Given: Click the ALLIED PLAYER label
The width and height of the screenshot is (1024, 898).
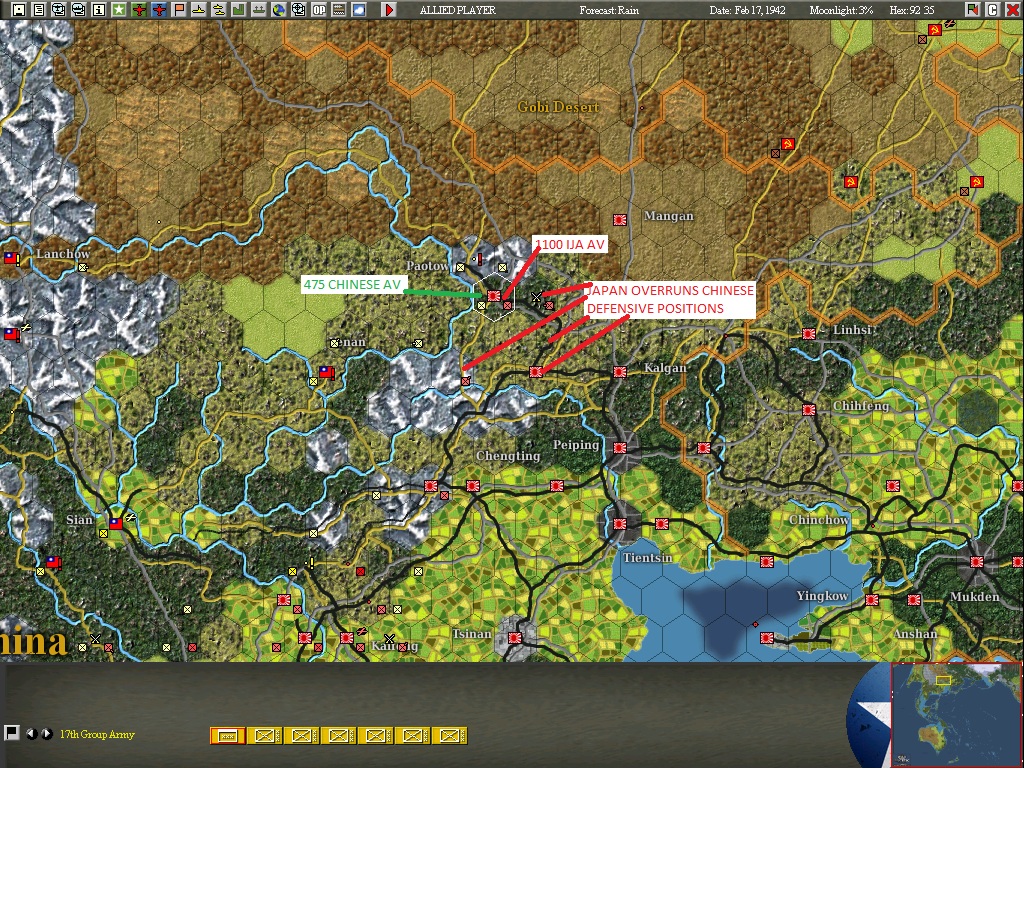Looking at the screenshot, I should (x=458, y=10).
